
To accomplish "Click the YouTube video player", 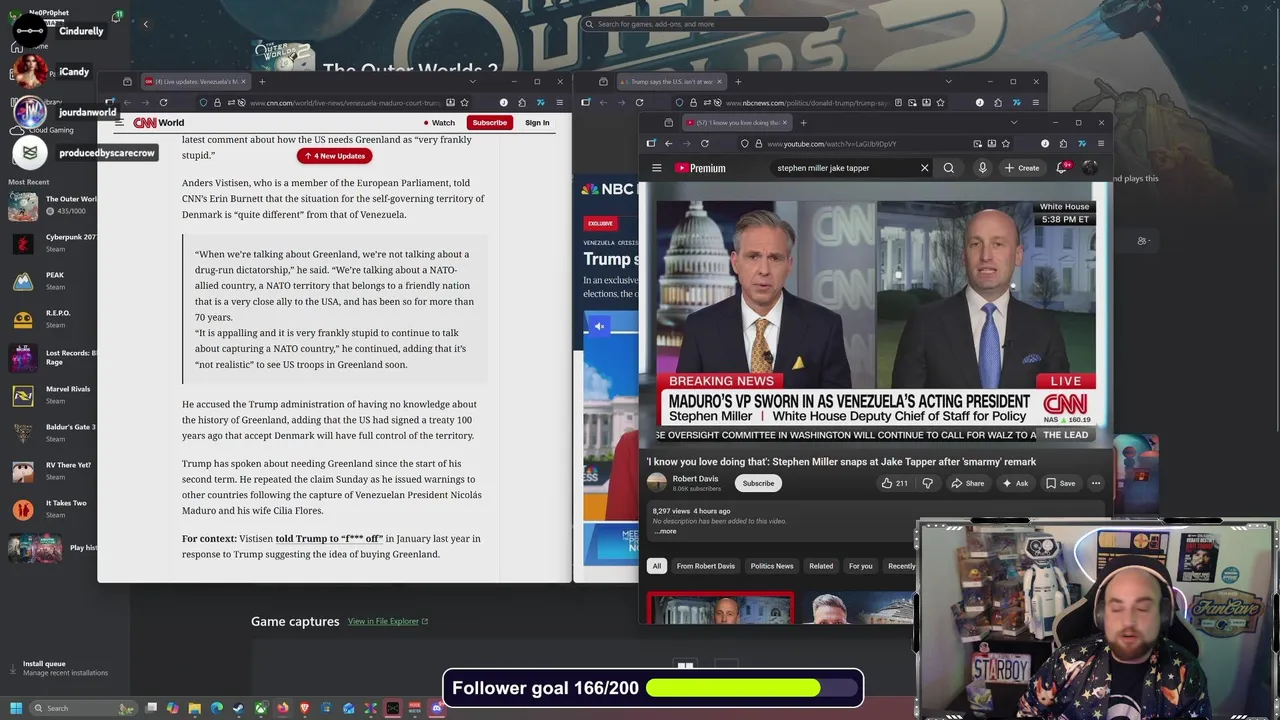I will pyautogui.click(x=875, y=315).
